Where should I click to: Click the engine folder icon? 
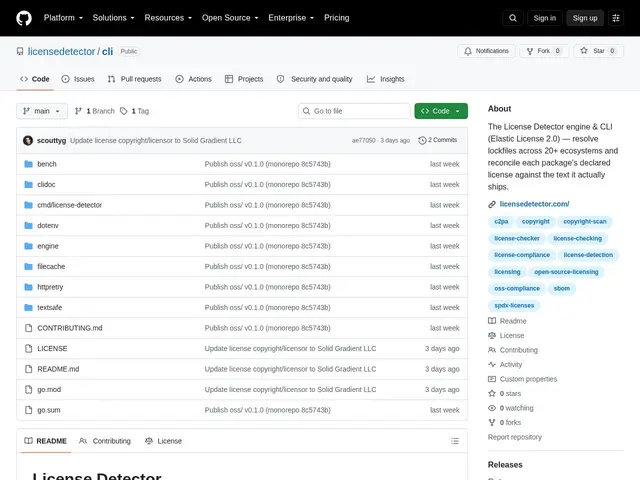[28, 246]
